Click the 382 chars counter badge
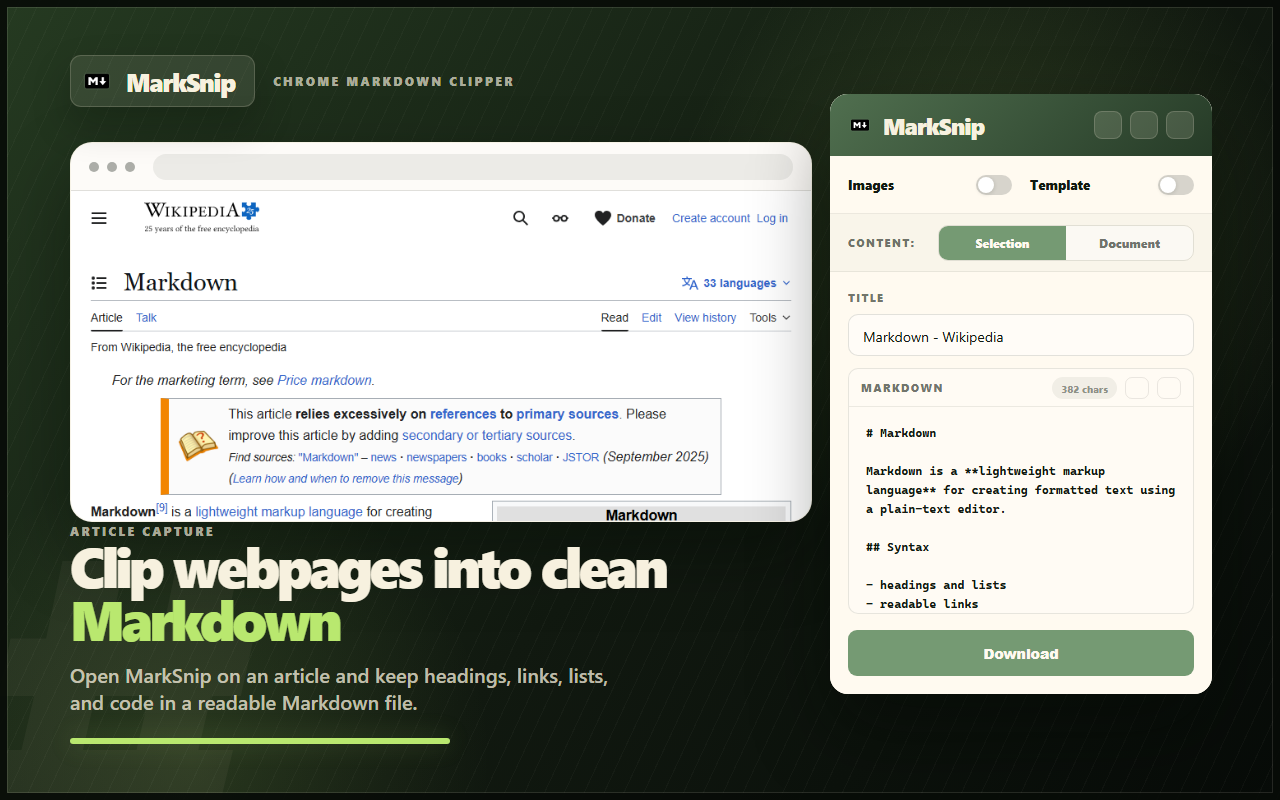The height and width of the screenshot is (800, 1280). [x=1084, y=389]
